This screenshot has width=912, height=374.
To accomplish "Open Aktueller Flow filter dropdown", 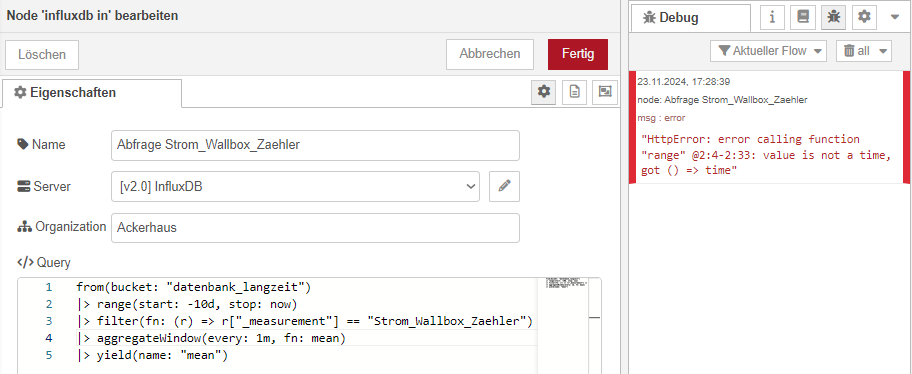I will tap(768, 51).
